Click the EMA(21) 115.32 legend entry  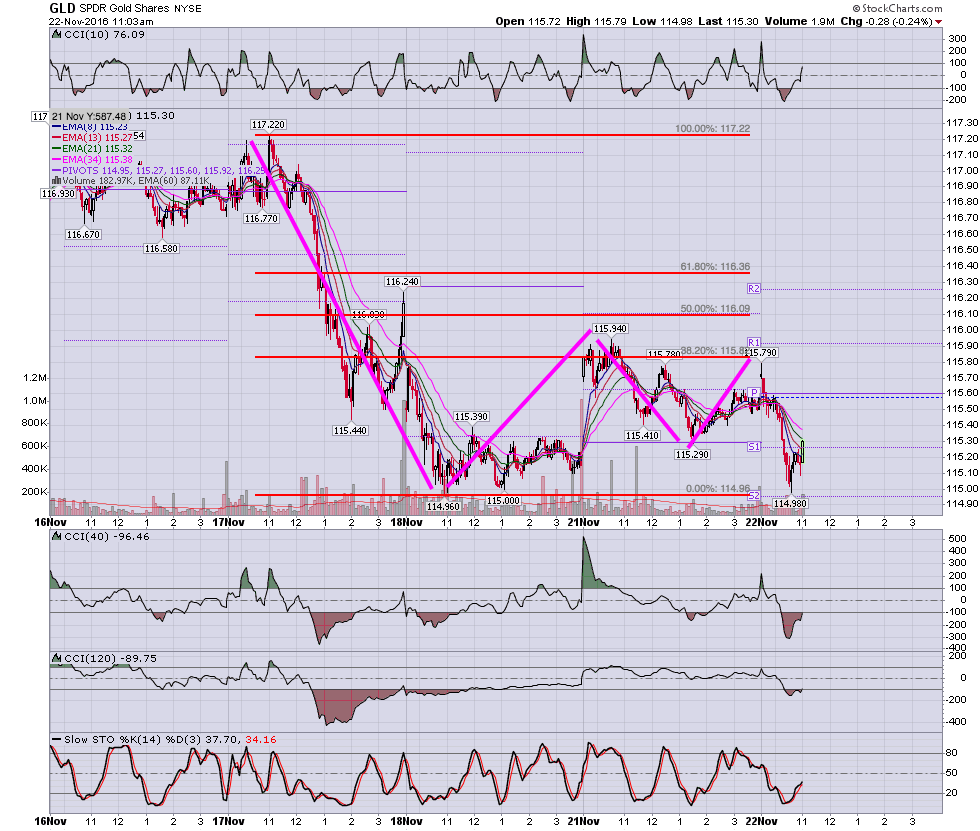pos(92,149)
